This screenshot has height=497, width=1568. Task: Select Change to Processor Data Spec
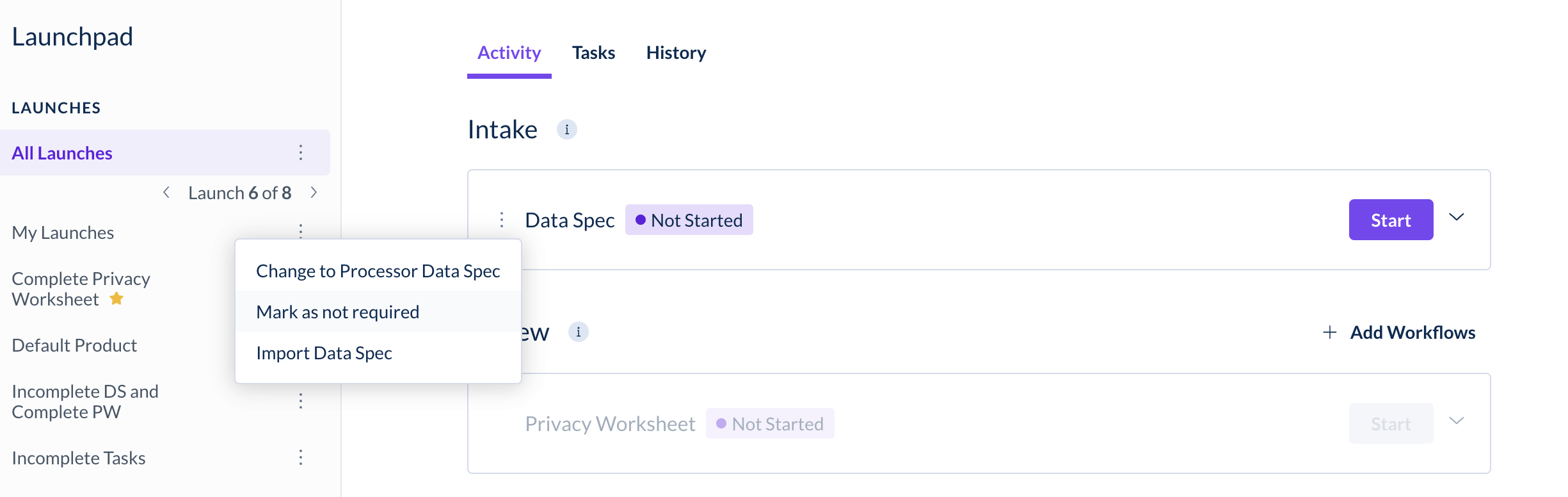pos(378,271)
